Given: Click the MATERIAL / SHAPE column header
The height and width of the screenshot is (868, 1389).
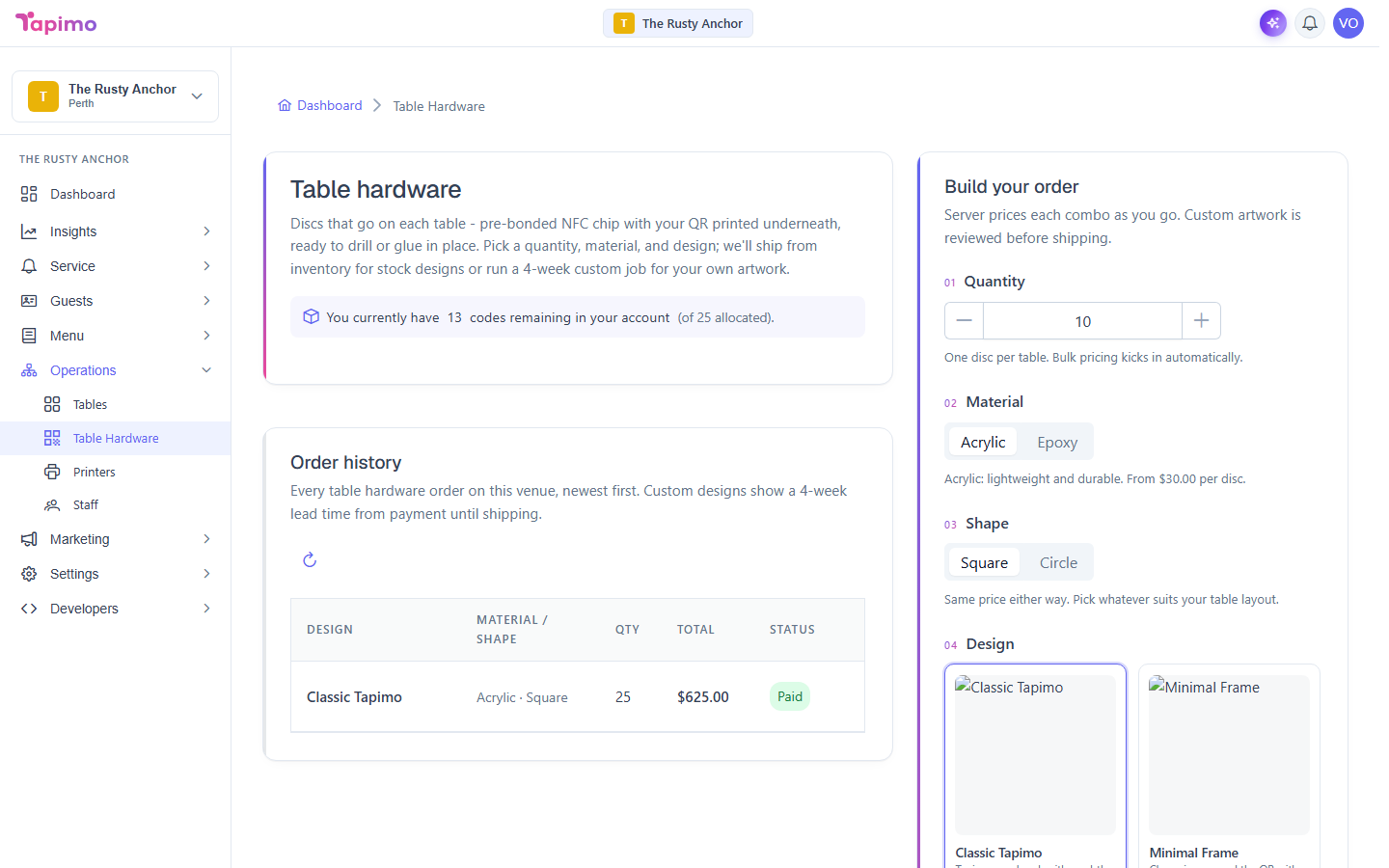Looking at the screenshot, I should pyautogui.click(x=511, y=629).
